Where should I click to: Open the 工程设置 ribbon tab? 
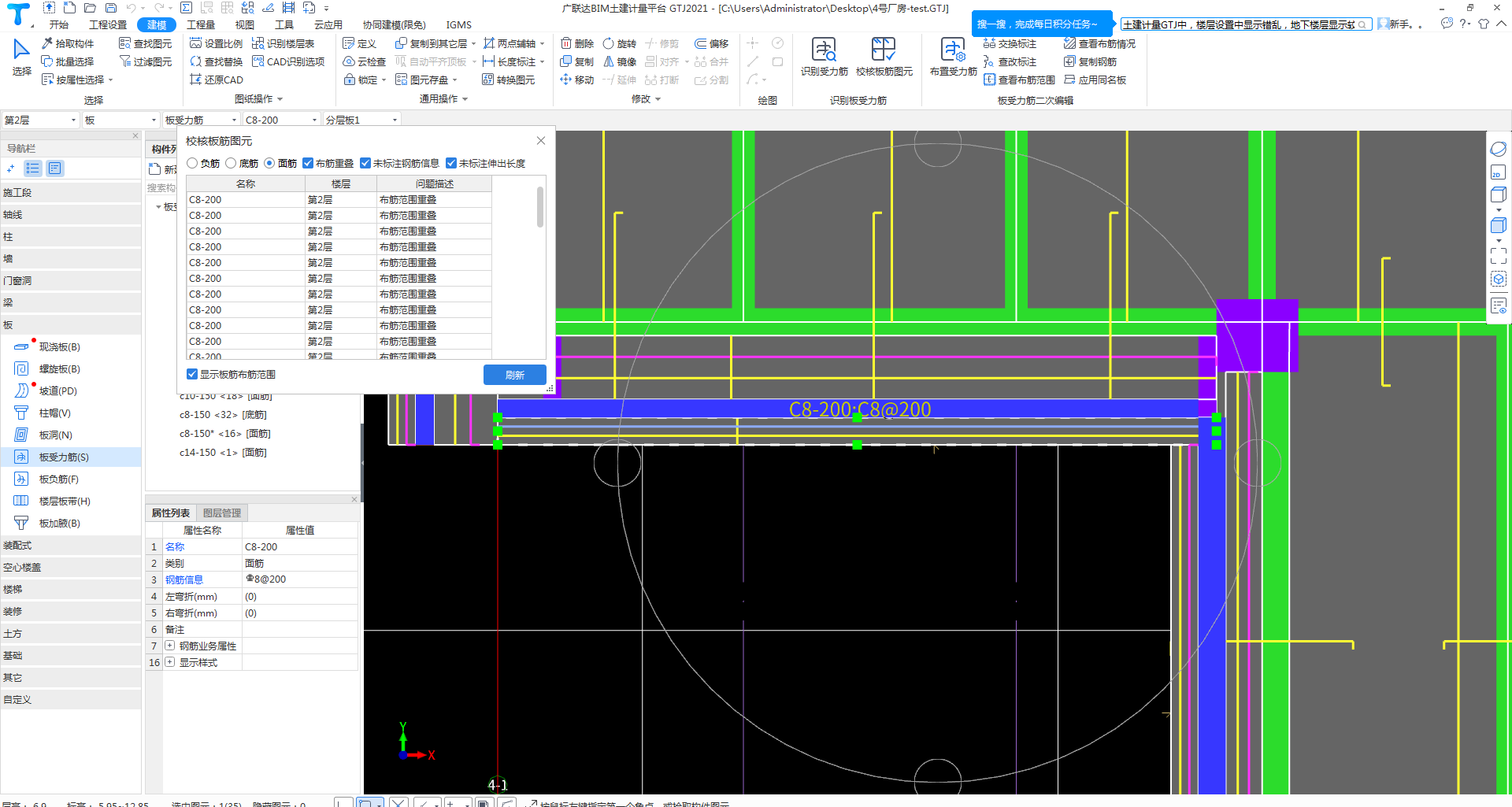108,24
